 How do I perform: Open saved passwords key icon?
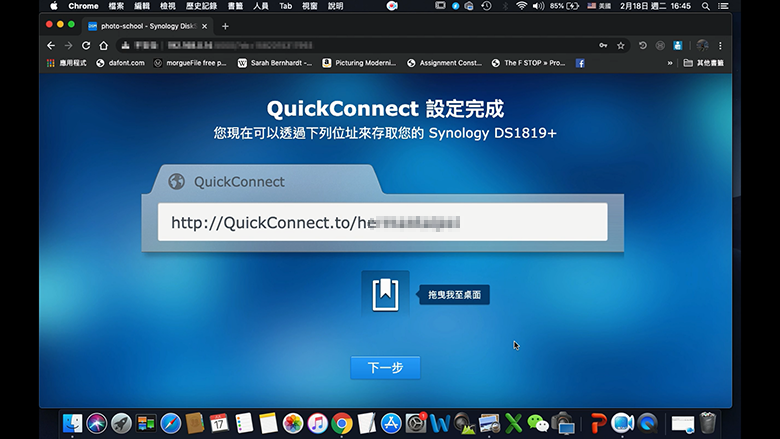tap(603, 46)
